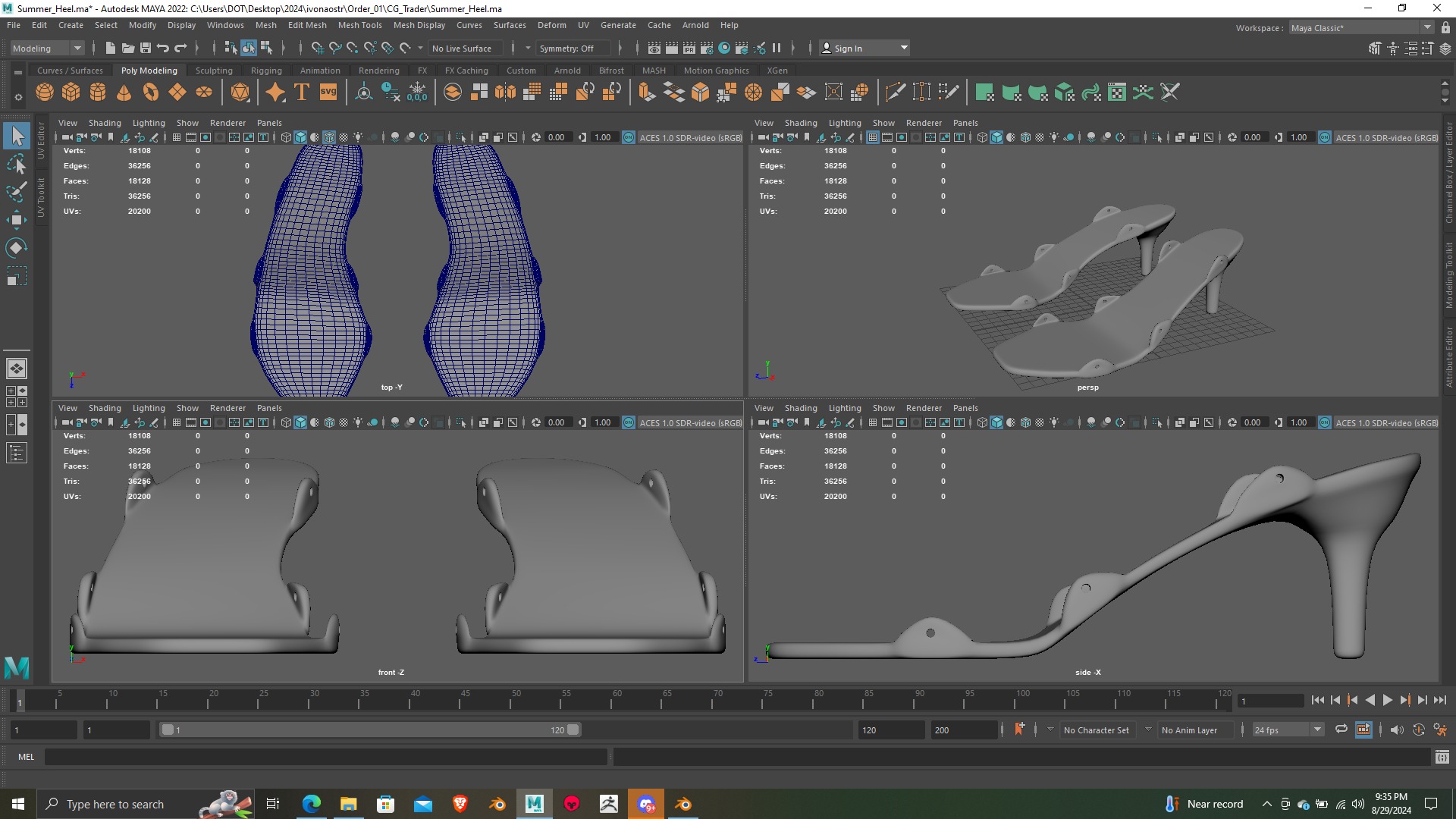Create a polygon sphere from the shelf
The height and width of the screenshot is (819, 1456).
click(45, 93)
